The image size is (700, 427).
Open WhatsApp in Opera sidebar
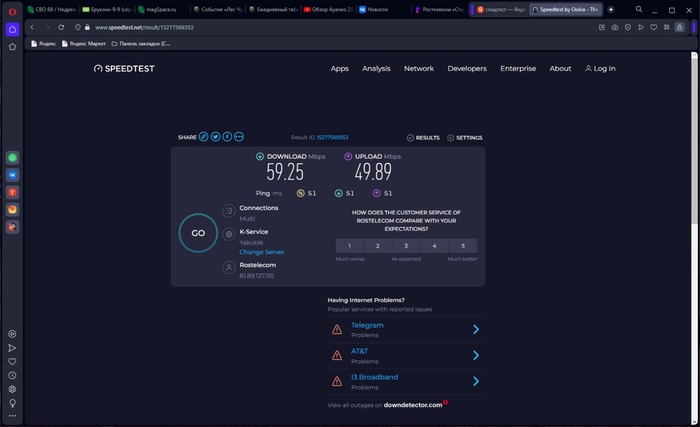pos(12,158)
